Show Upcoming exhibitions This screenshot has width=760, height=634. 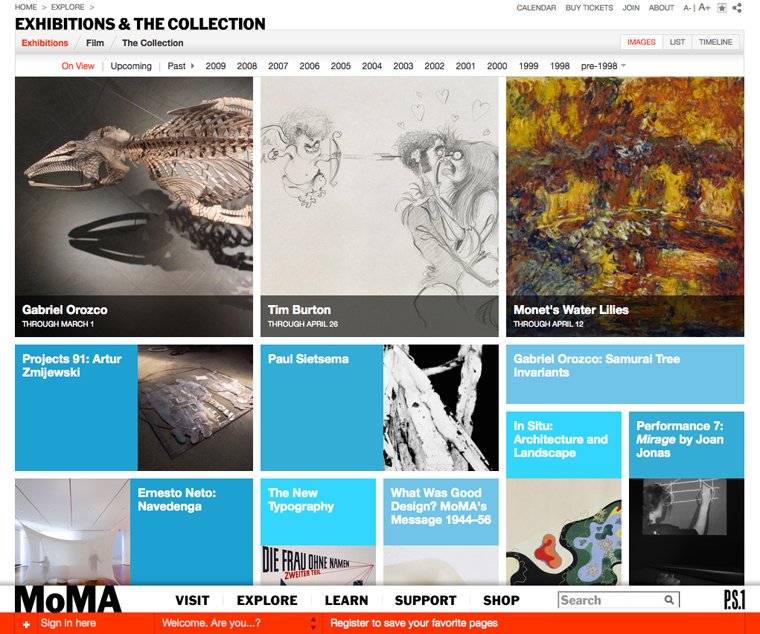pos(131,66)
